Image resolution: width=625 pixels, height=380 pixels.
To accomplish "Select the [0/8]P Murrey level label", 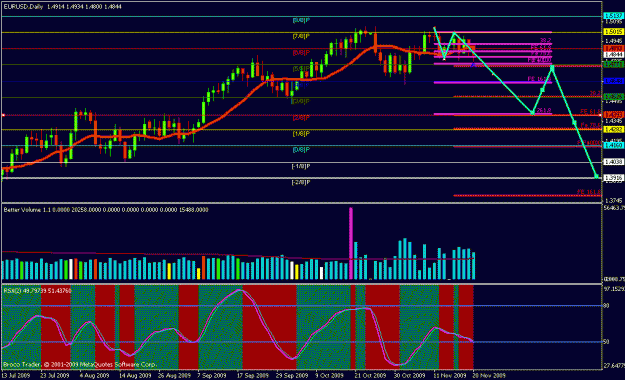I will (301, 150).
